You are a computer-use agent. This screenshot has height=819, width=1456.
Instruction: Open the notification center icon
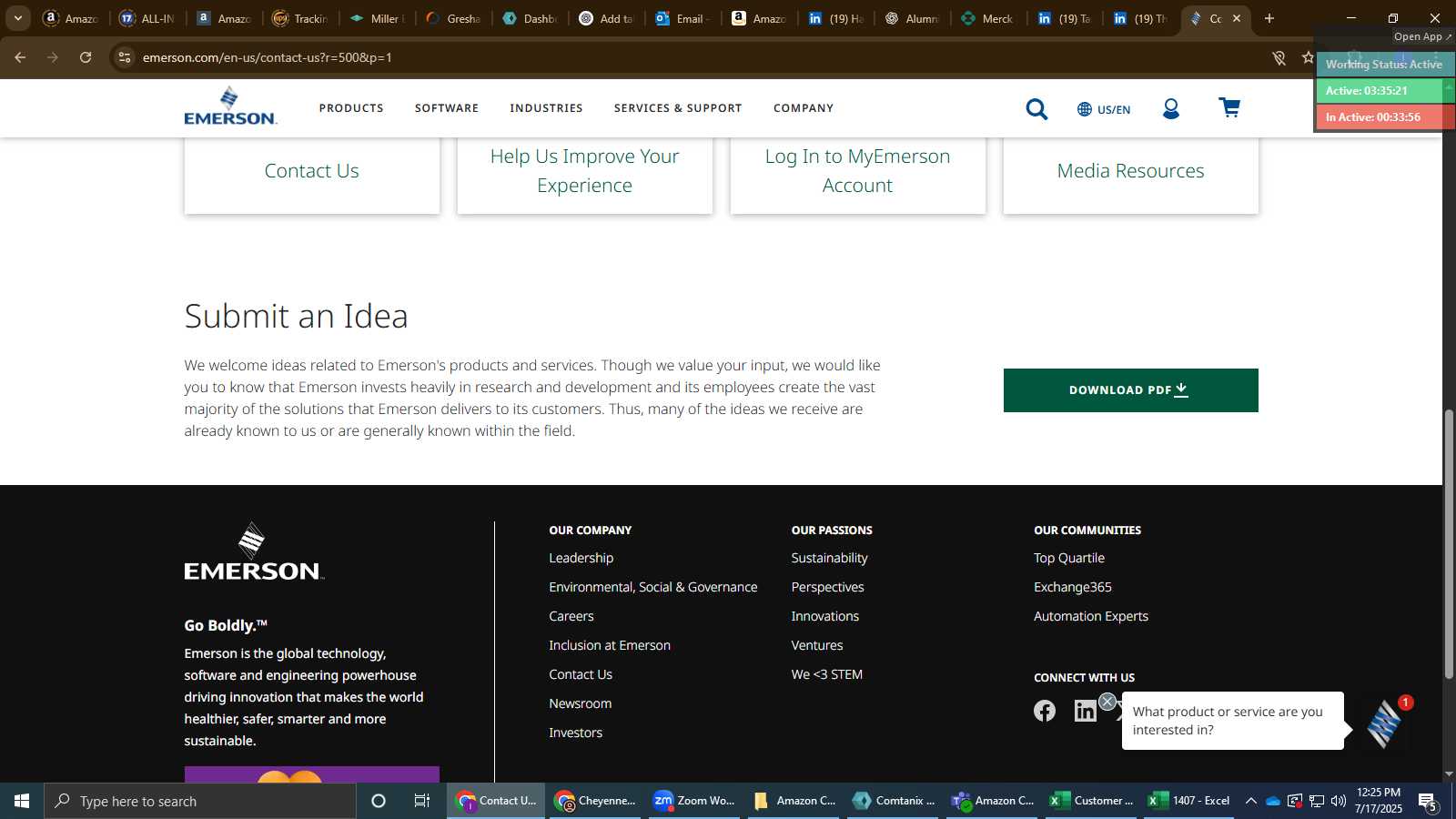pos(1428,802)
